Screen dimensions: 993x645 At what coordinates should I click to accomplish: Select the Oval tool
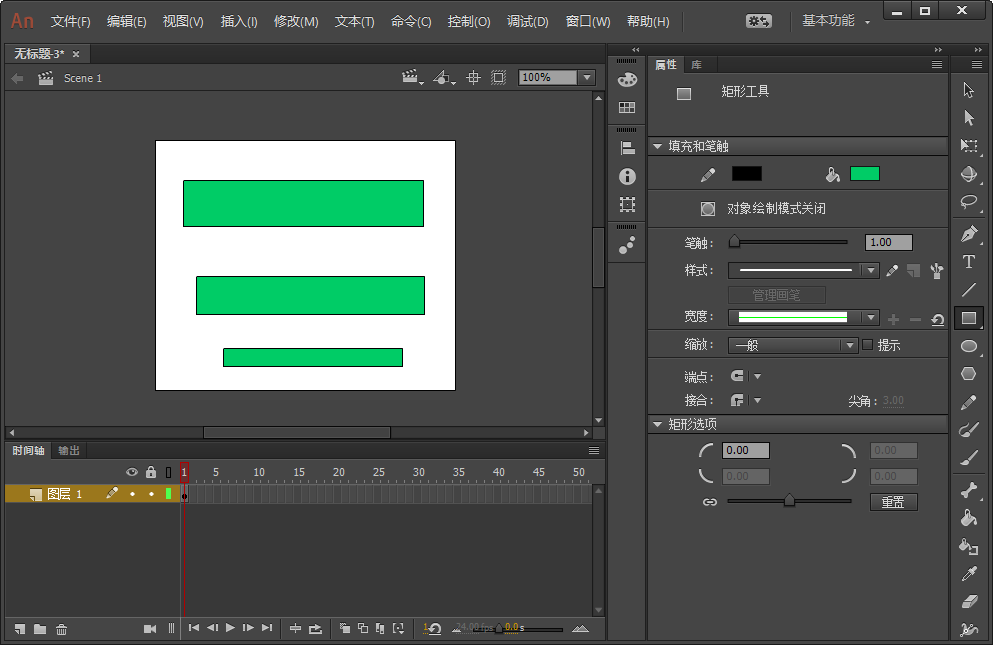(970, 346)
